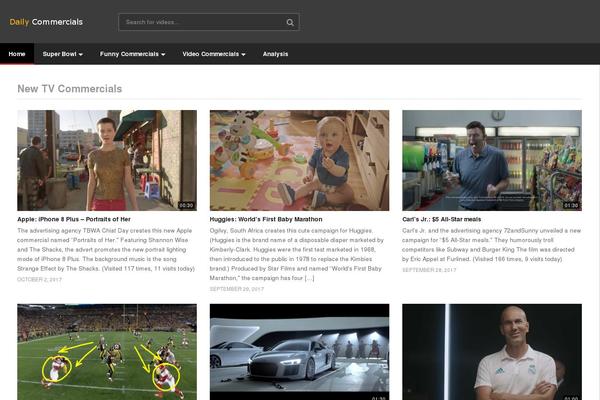Open the Real Madrid coach video thumbnail
600x400 pixels.
(x=492, y=352)
